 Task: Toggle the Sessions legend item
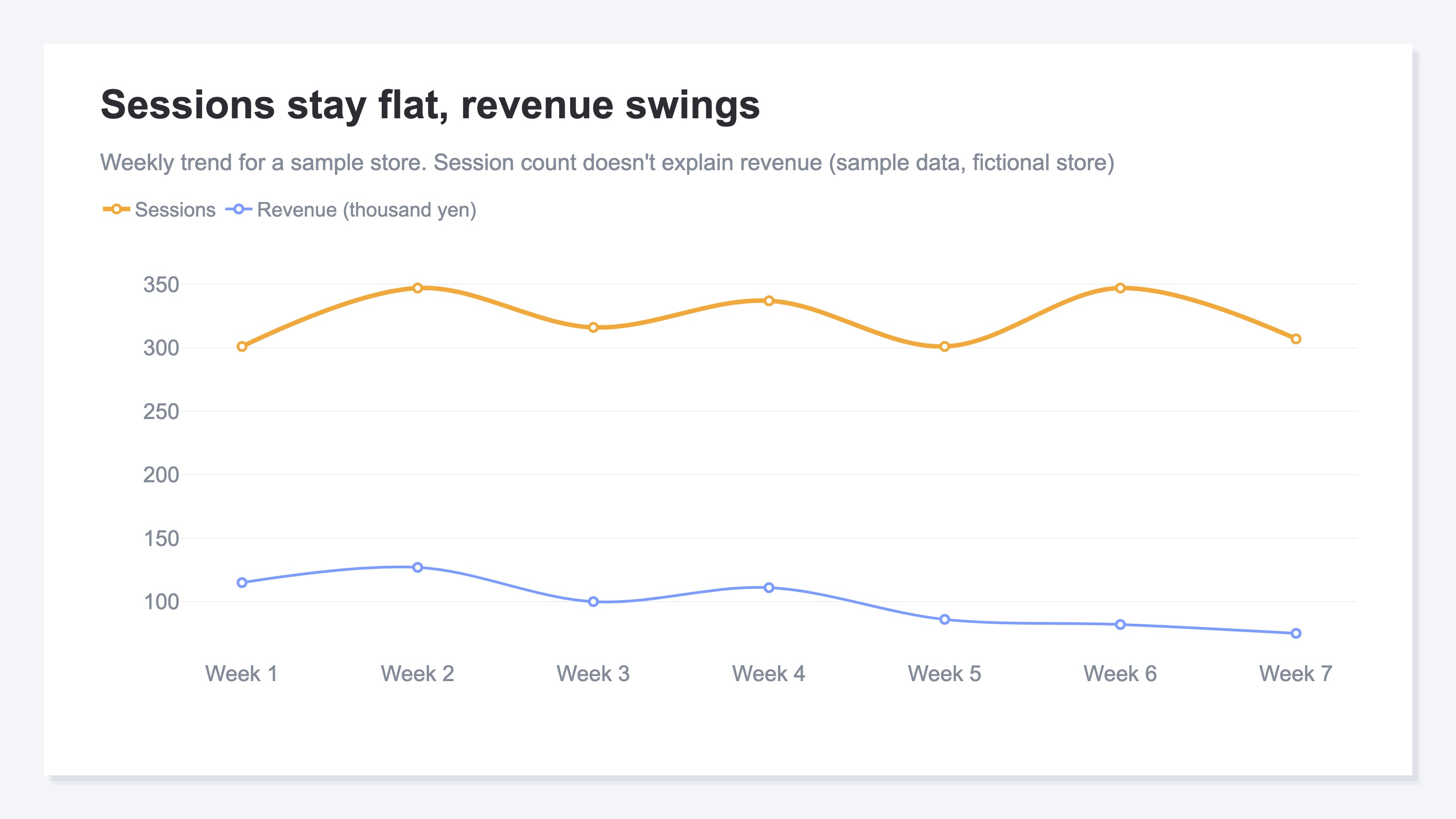click(x=159, y=210)
